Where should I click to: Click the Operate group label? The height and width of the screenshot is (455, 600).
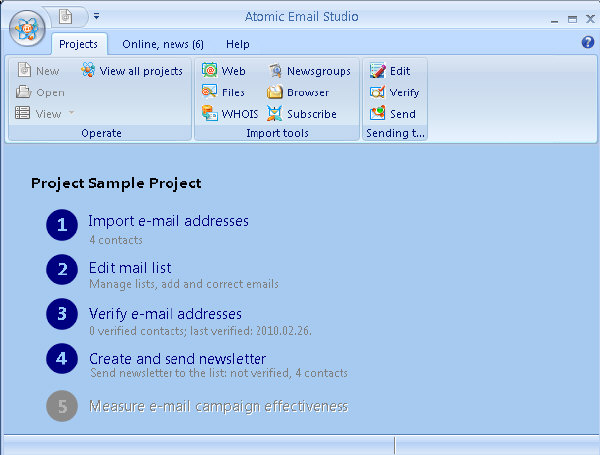point(101,133)
